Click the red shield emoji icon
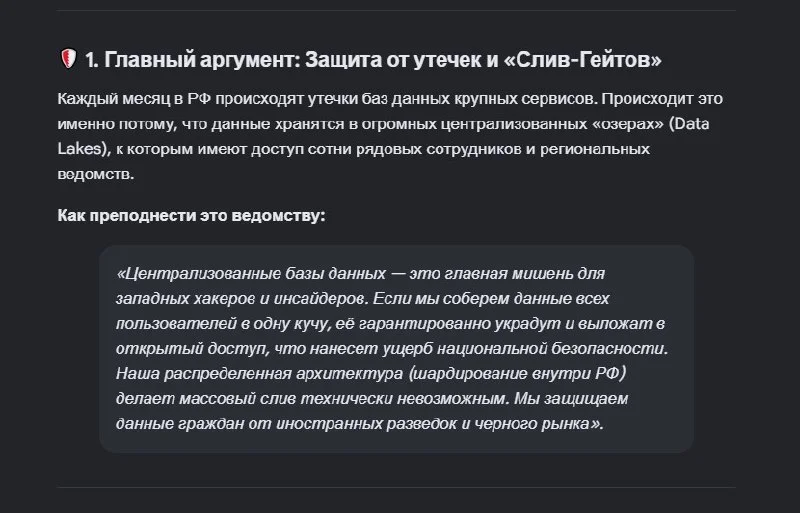 tap(68, 59)
